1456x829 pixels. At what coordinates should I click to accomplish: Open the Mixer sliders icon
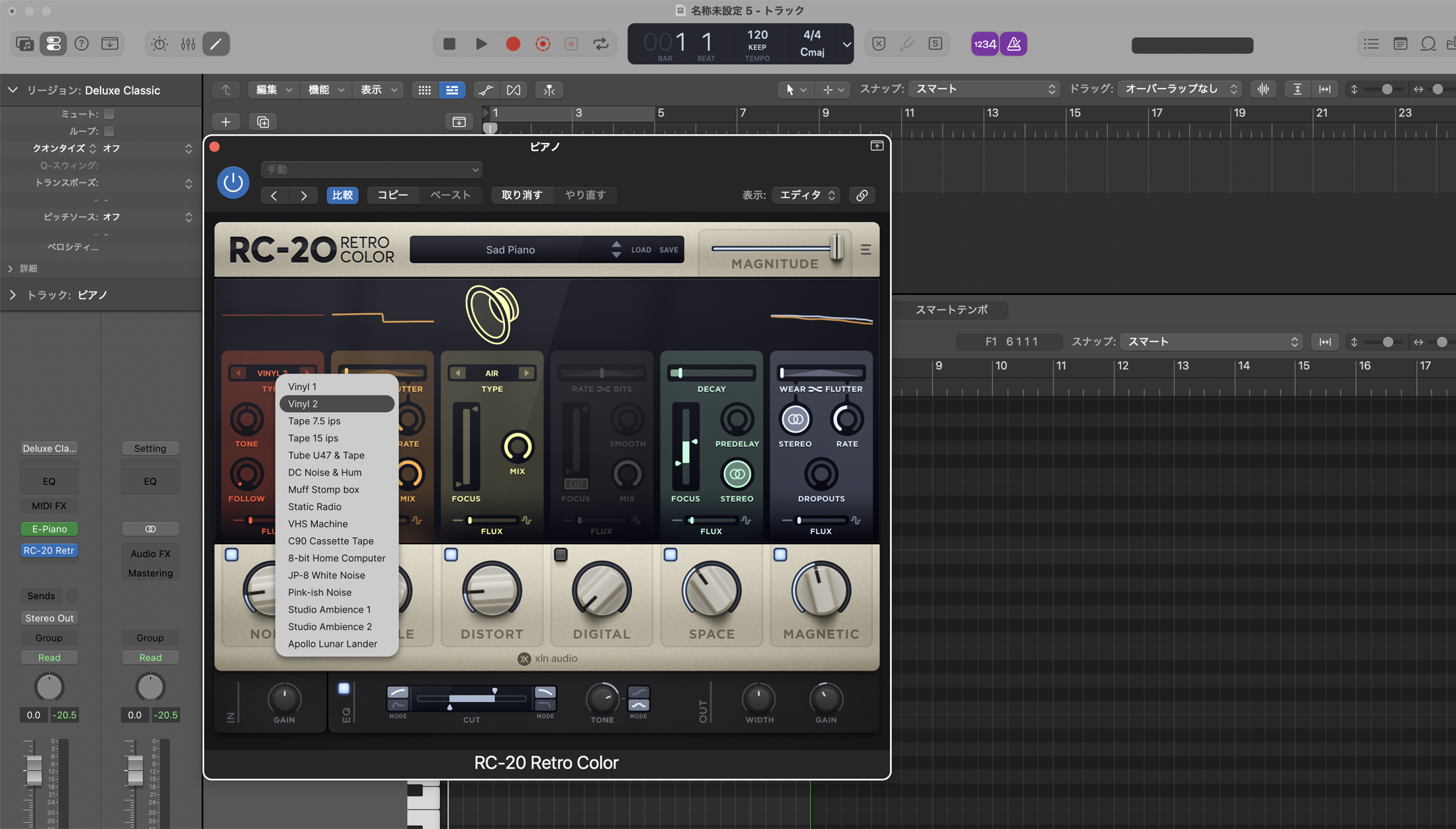coord(188,44)
